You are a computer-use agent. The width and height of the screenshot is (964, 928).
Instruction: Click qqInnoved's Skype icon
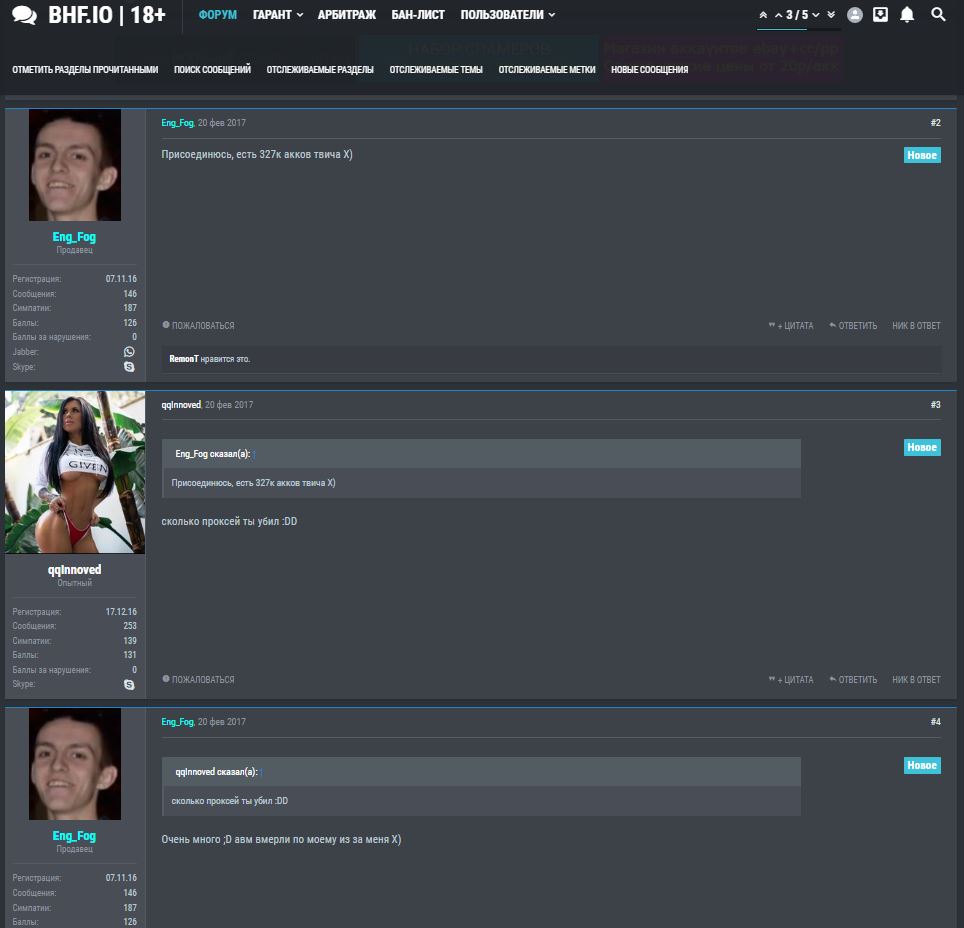(x=129, y=685)
